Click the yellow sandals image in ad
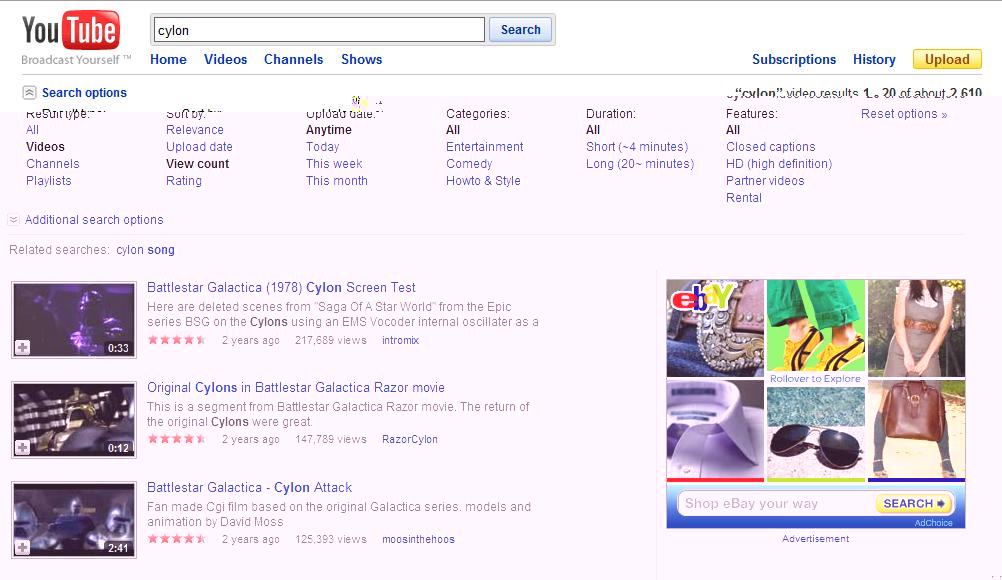Screen dimensions: 1002x580 coord(815,325)
